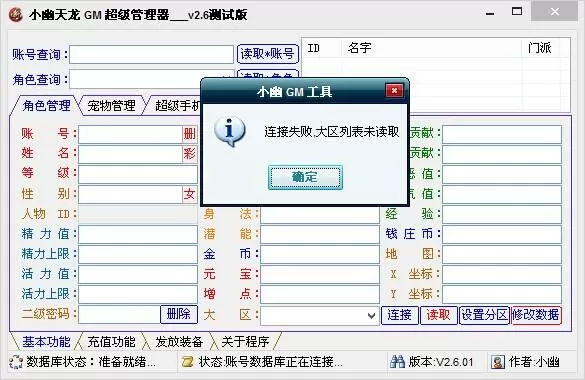Focus the X 坐标 input field
The image size is (585, 380).
502,274
